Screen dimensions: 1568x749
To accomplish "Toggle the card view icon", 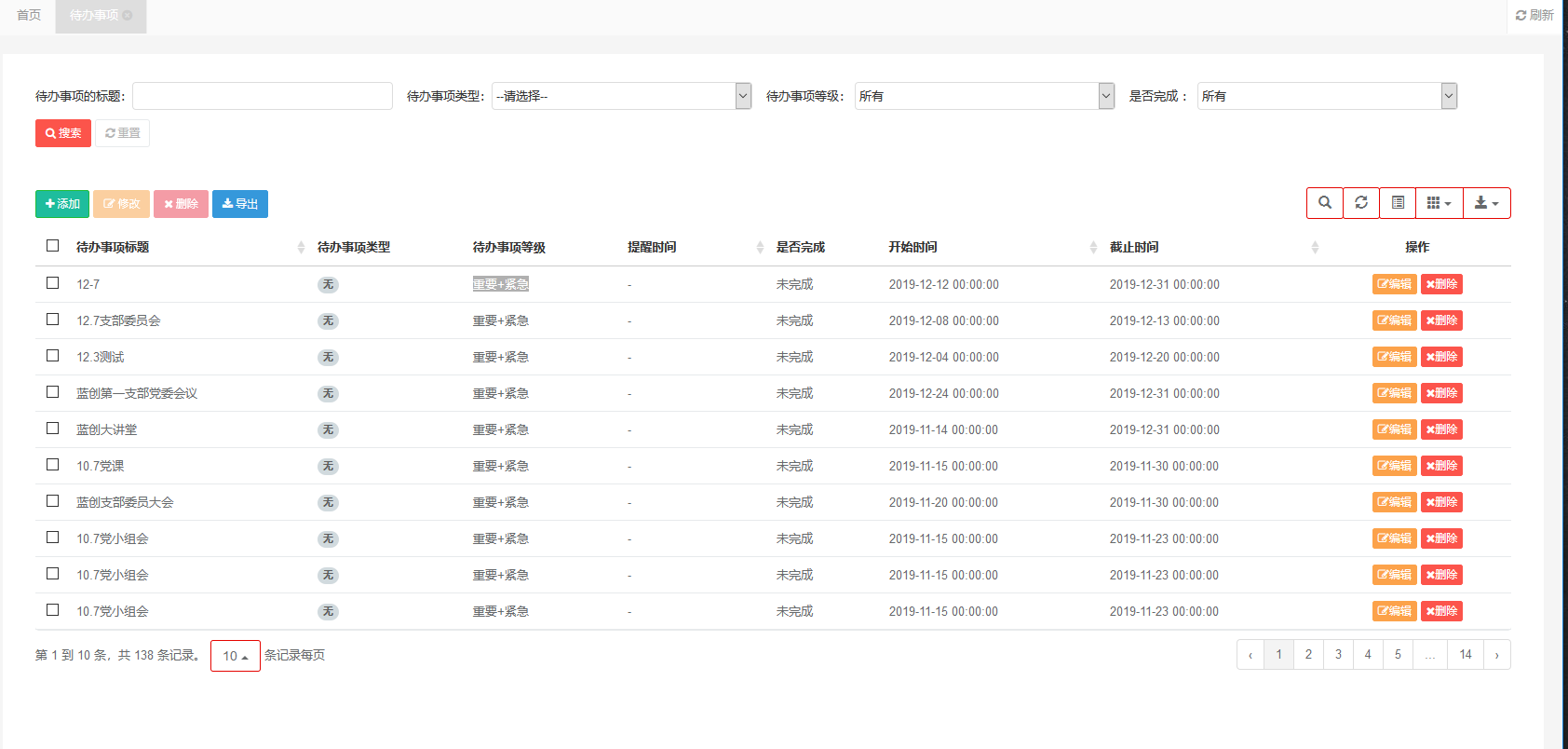I will tap(1398, 203).
